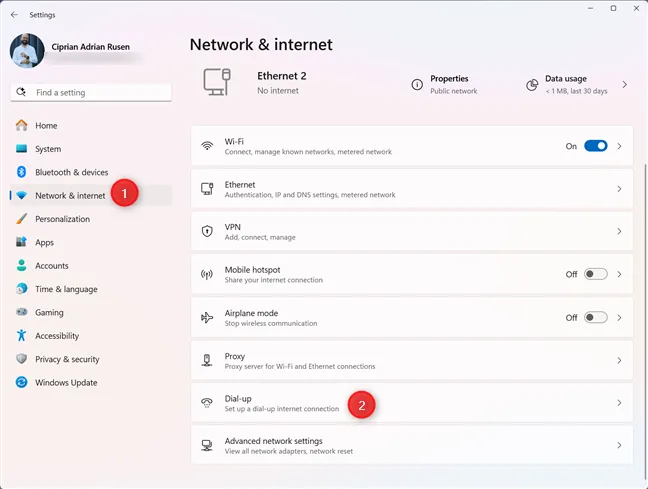648x489 pixels.
Task: Expand Mobile hotspot row chevron
Action: point(619,274)
